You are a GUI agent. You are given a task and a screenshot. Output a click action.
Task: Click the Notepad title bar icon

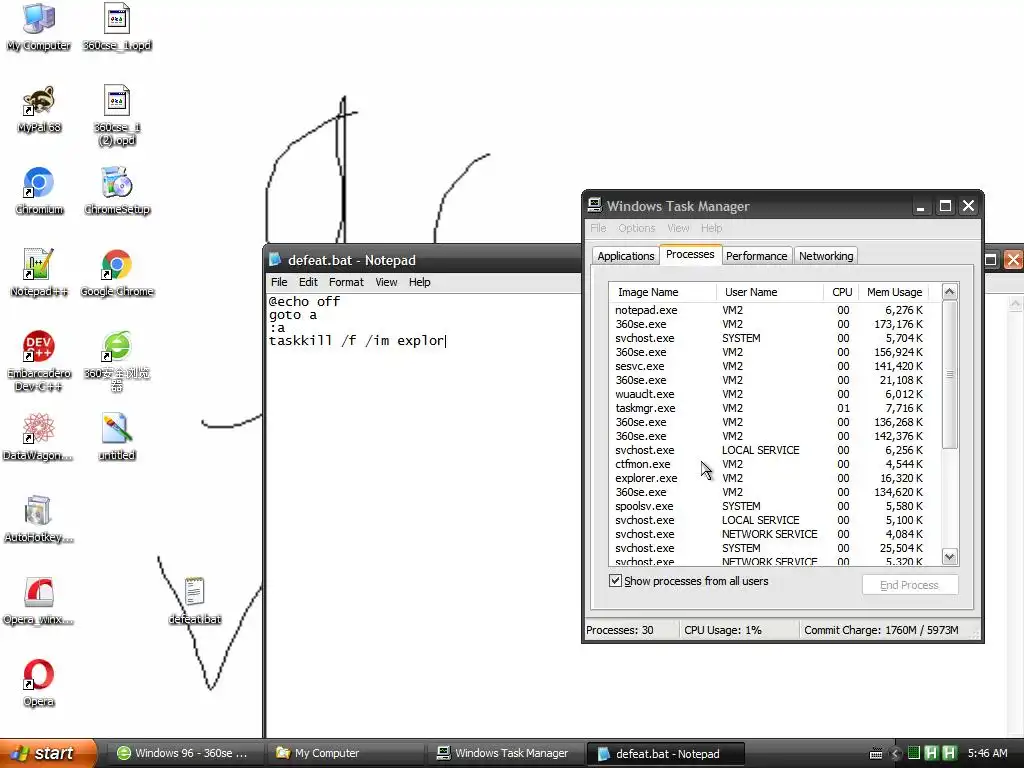275,260
